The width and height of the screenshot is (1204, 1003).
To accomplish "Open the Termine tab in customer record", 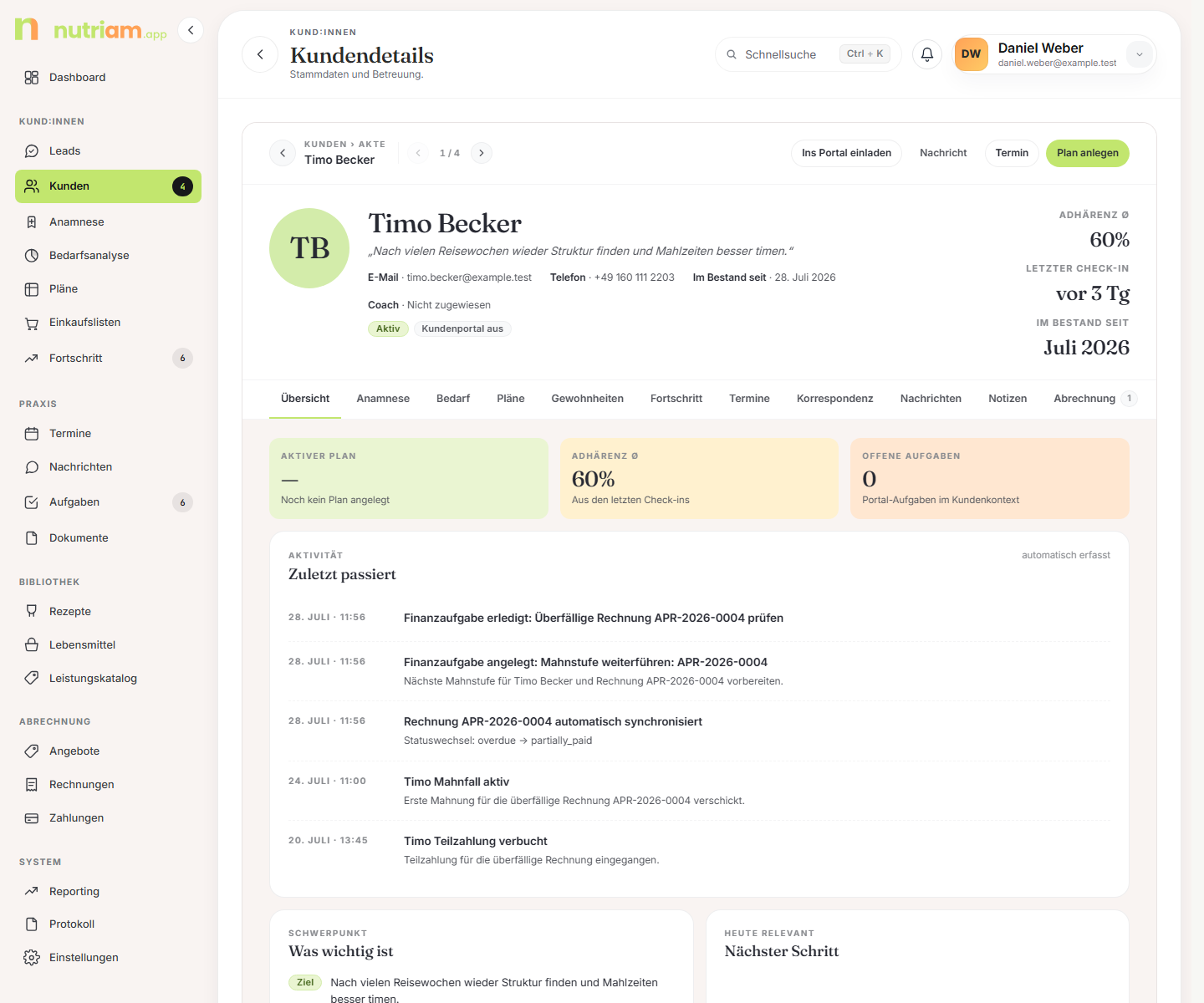I will tap(749, 399).
